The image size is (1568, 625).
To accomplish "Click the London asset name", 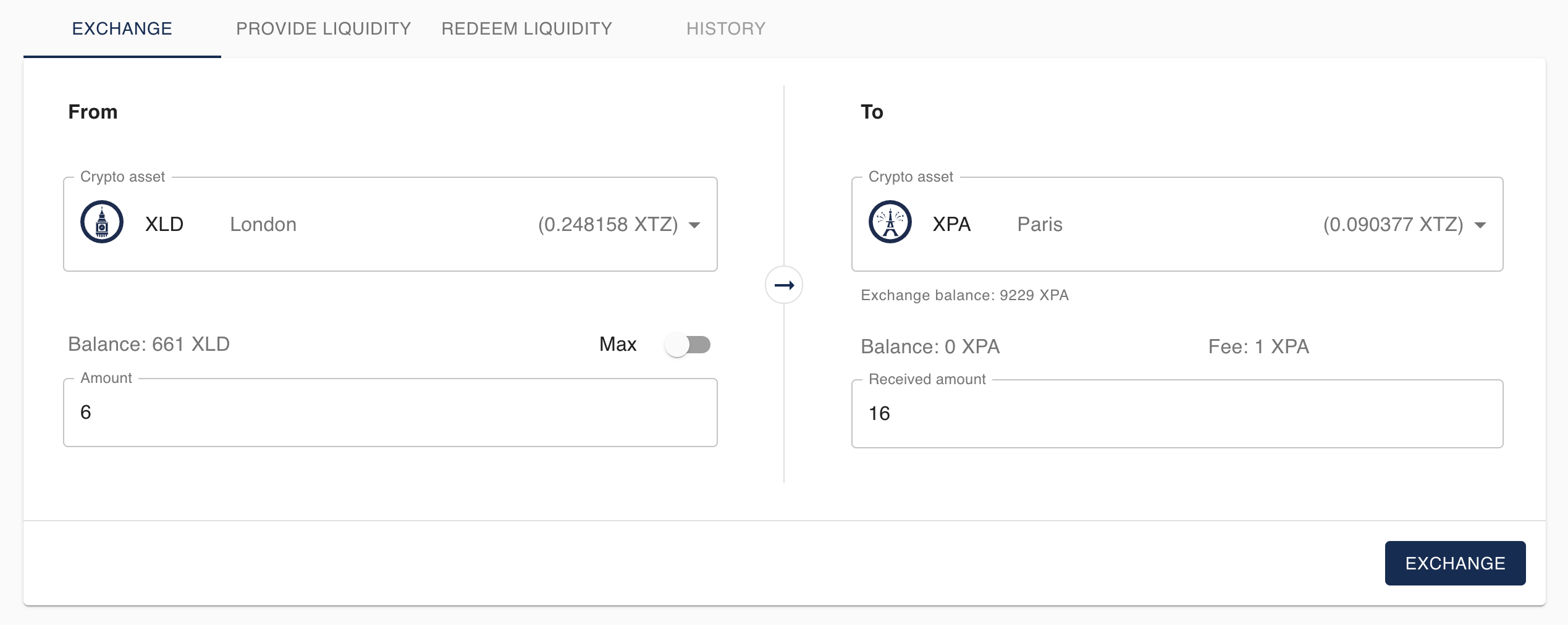I will 263,224.
